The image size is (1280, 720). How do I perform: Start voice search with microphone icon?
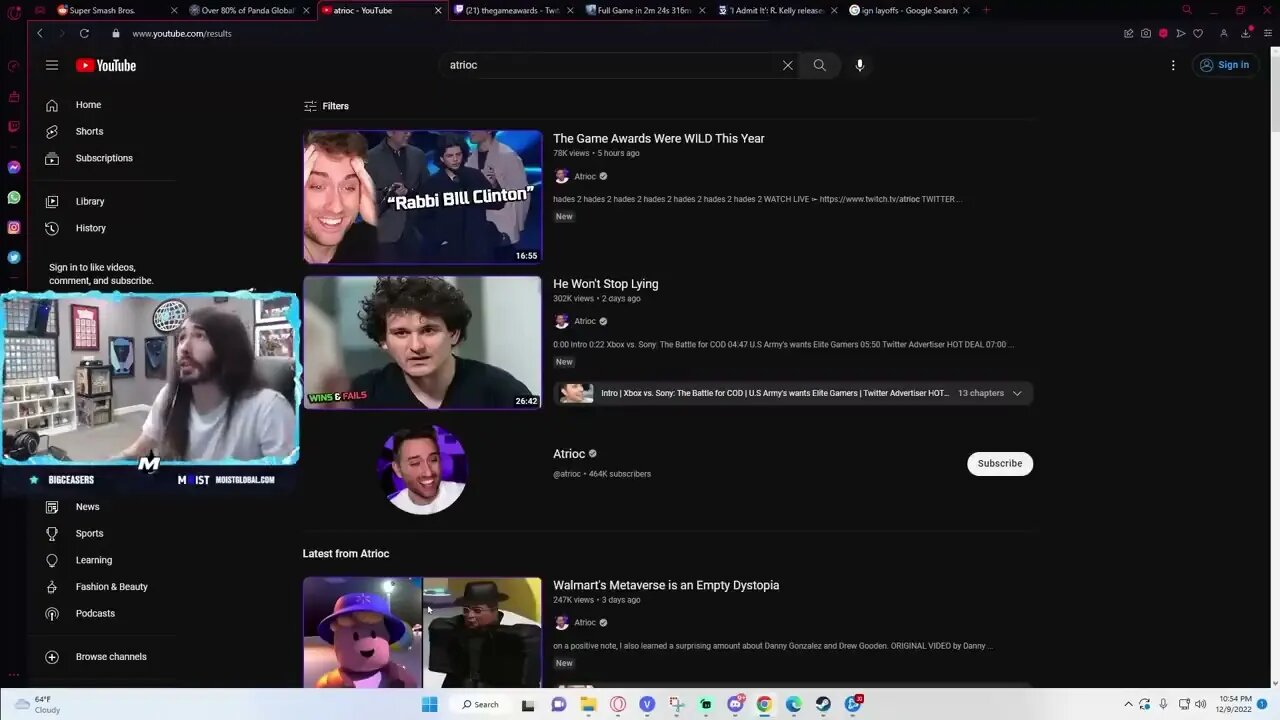click(x=860, y=65)
